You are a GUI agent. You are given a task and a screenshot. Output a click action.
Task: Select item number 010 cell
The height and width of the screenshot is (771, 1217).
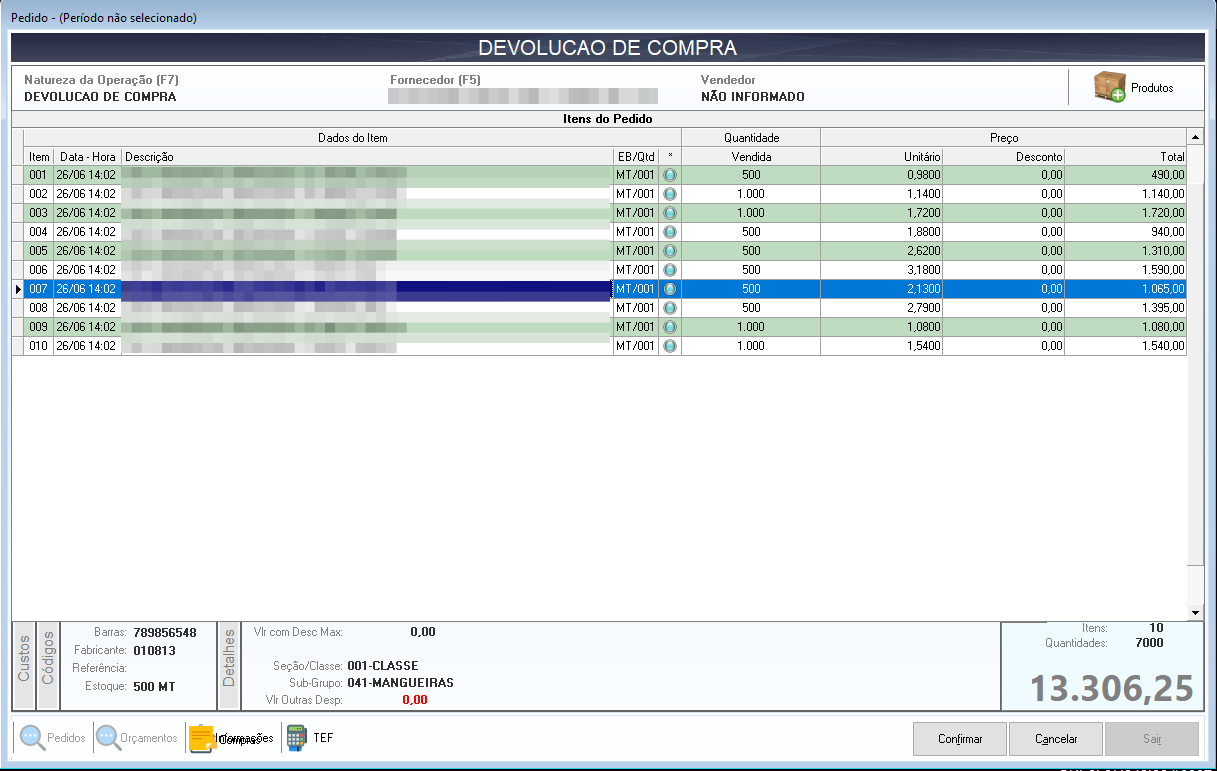coord(39,345)
